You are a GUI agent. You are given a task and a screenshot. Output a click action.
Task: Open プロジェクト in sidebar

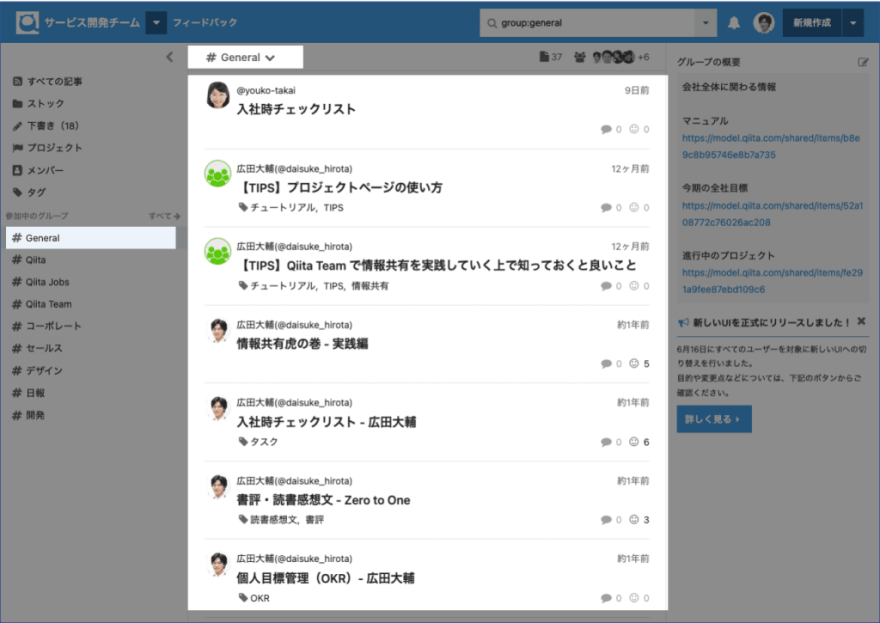coord(48,148)
